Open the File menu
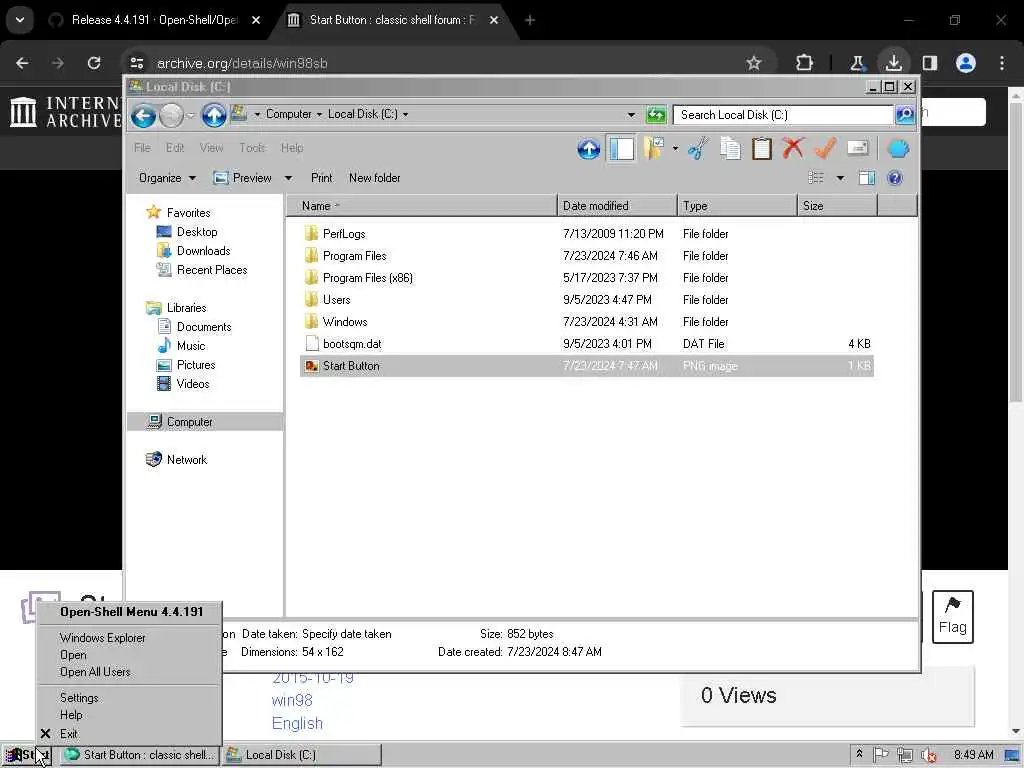 pyautogui.click(x=142, y=148)
